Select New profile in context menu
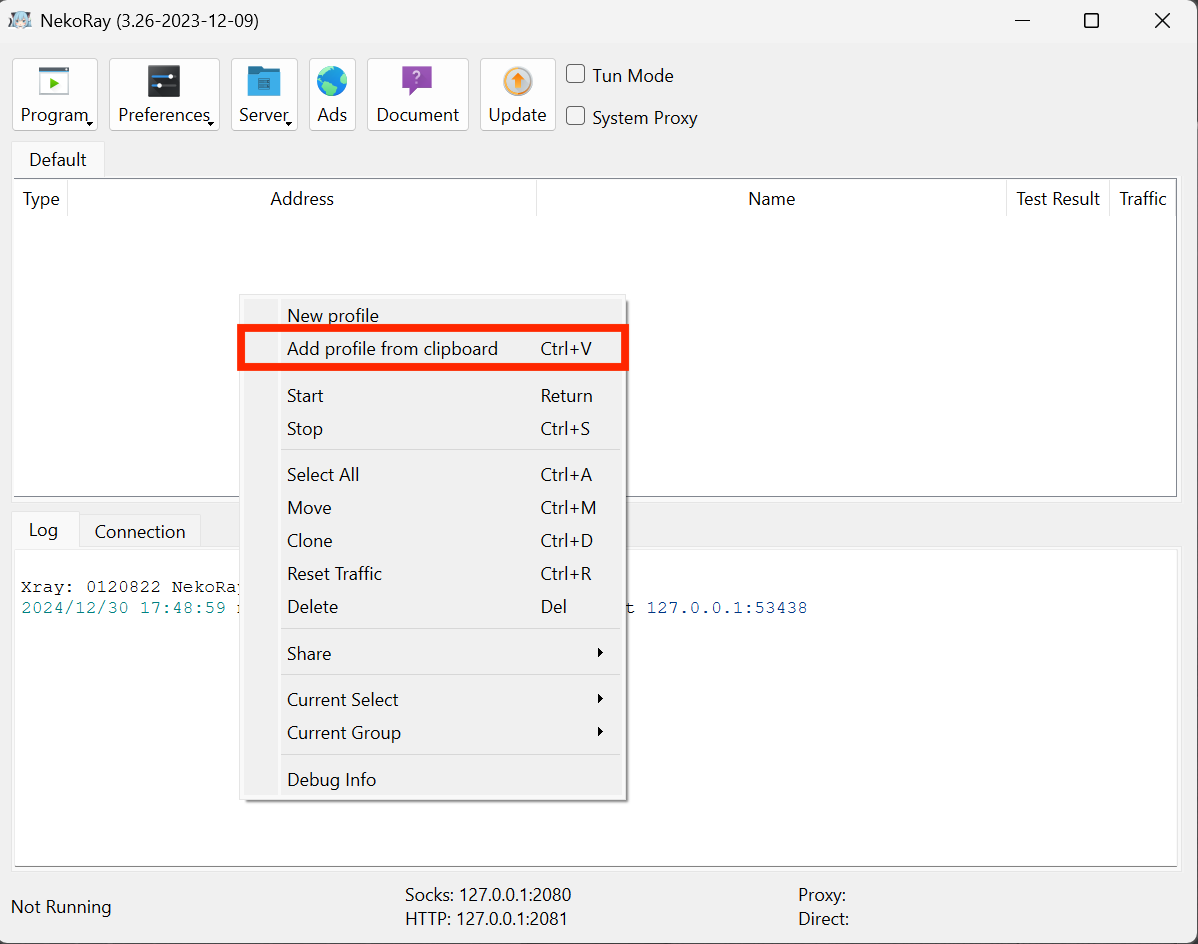 pyautogui.click(x=333, y=315)
